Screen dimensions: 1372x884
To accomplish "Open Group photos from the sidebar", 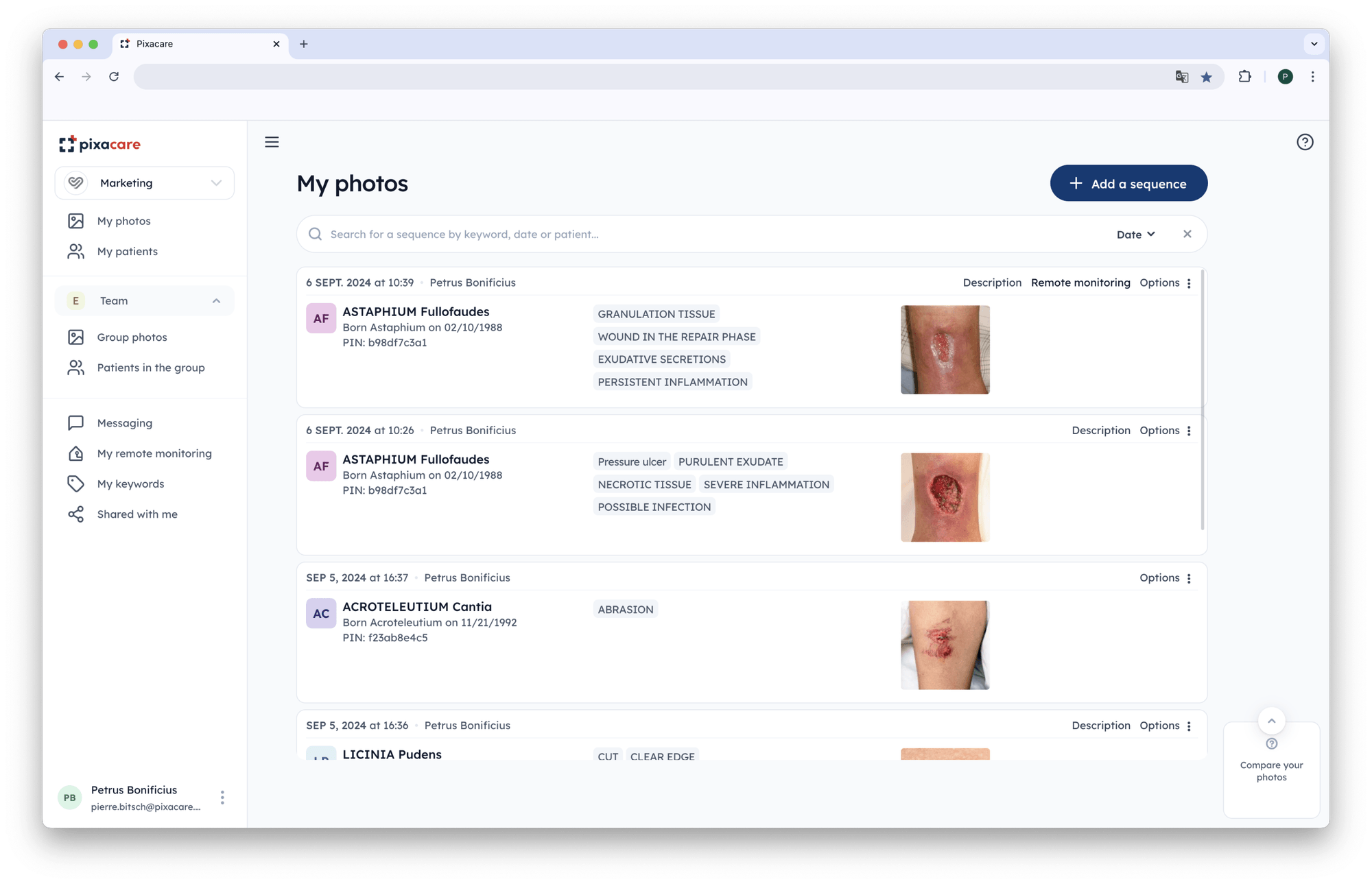I will coord(132,337).
